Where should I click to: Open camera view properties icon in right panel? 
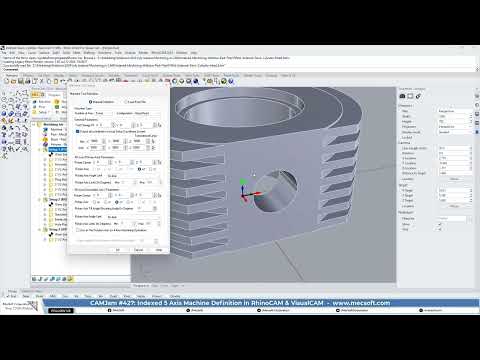[x=402, y=96]
